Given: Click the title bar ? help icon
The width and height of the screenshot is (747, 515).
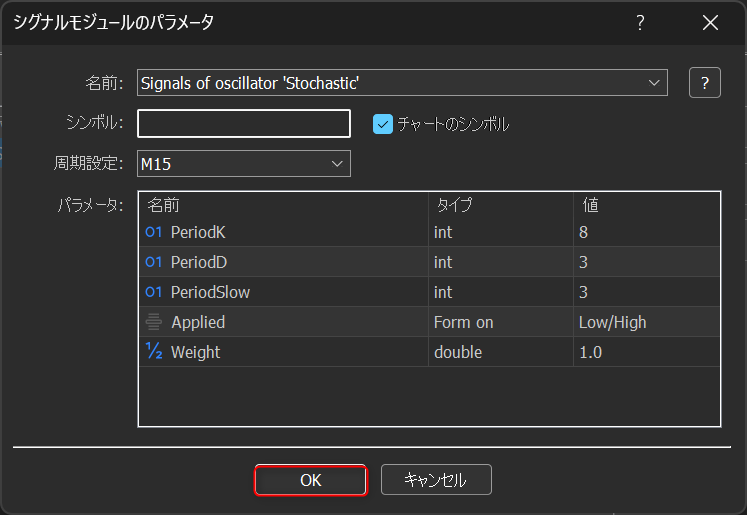Looking at the screenshot, I should (x=640, y=22).
